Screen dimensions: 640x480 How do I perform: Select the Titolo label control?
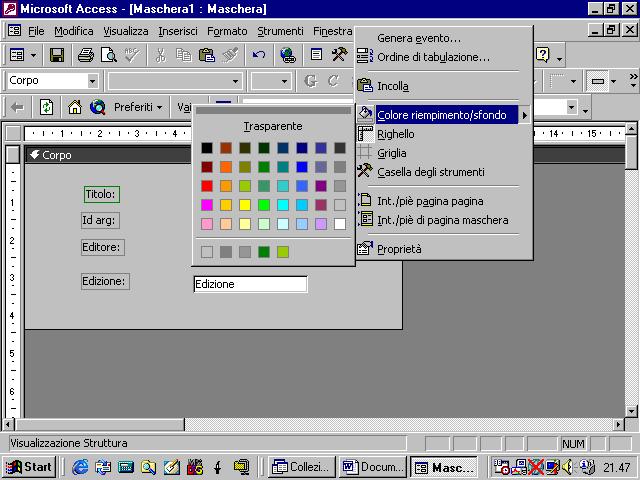(102, 194)
